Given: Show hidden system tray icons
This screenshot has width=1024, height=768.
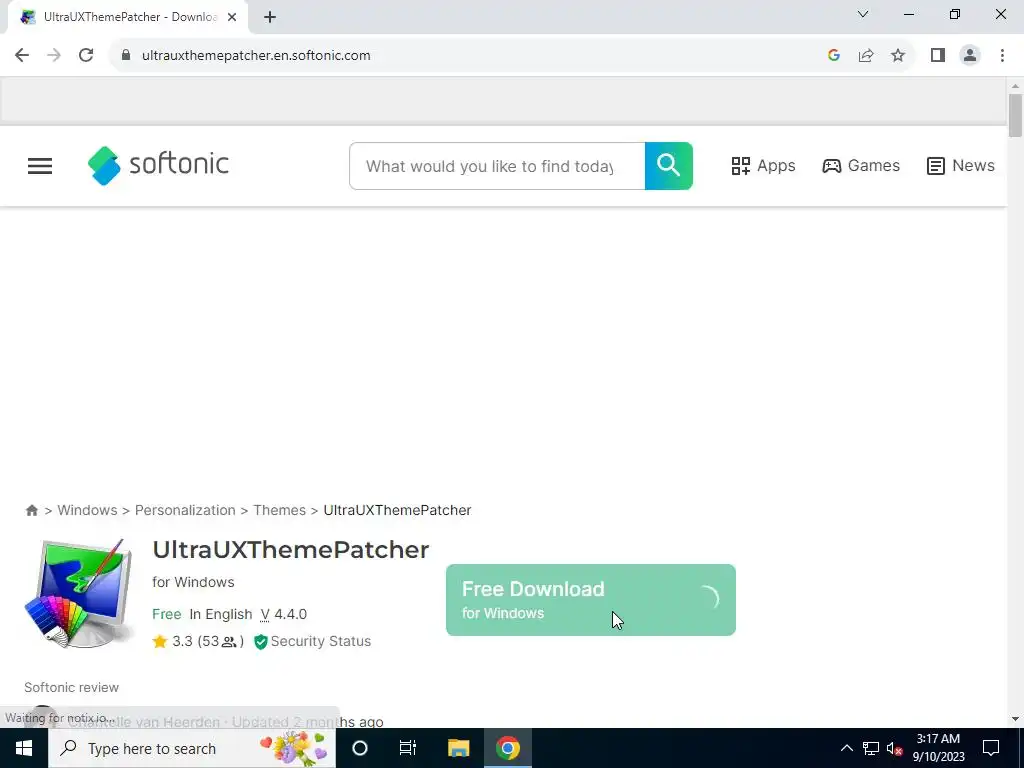Looking at the screenshot, I should point(846,748).
